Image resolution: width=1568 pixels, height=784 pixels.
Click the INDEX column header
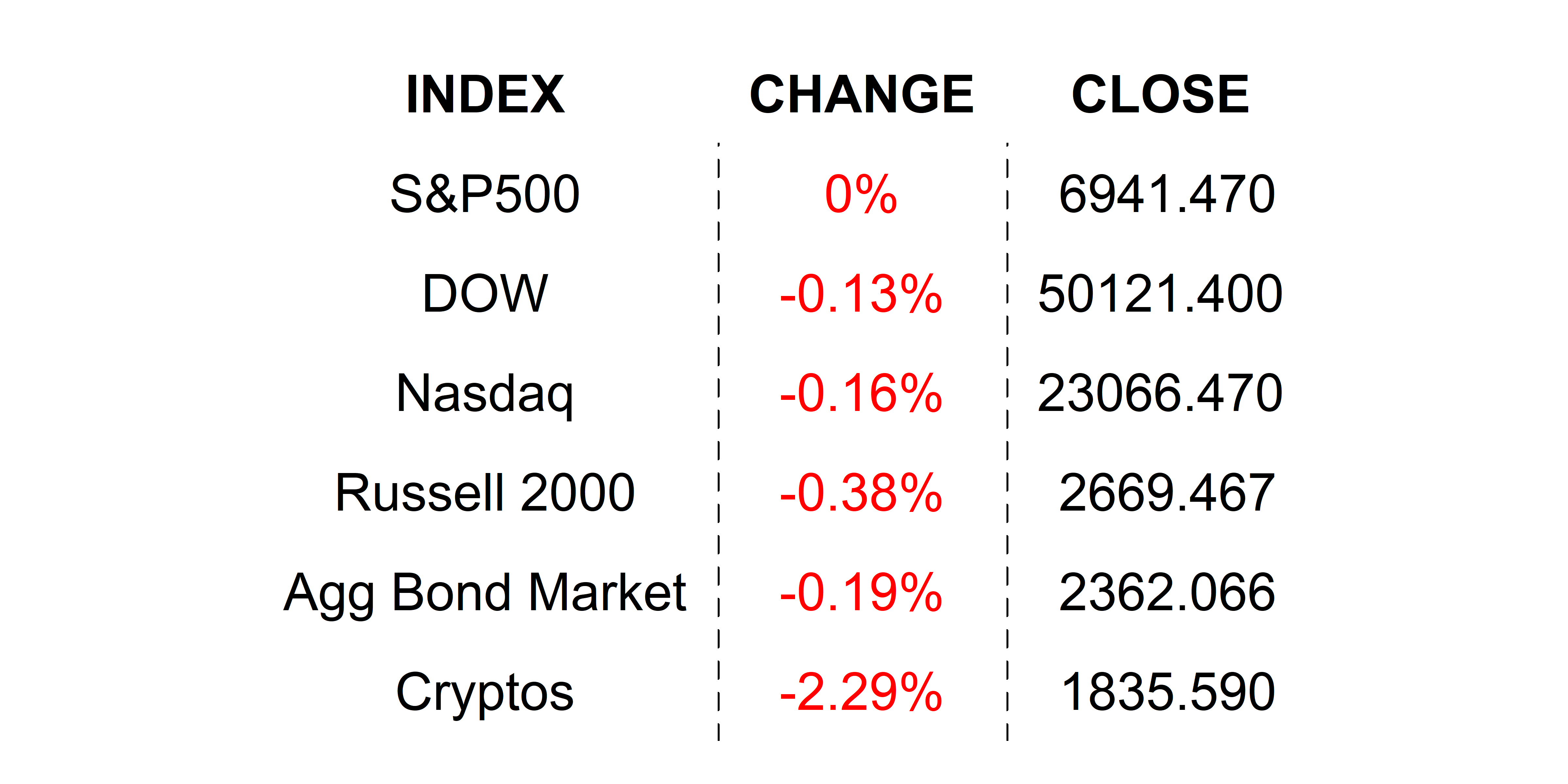coord(485,94)
